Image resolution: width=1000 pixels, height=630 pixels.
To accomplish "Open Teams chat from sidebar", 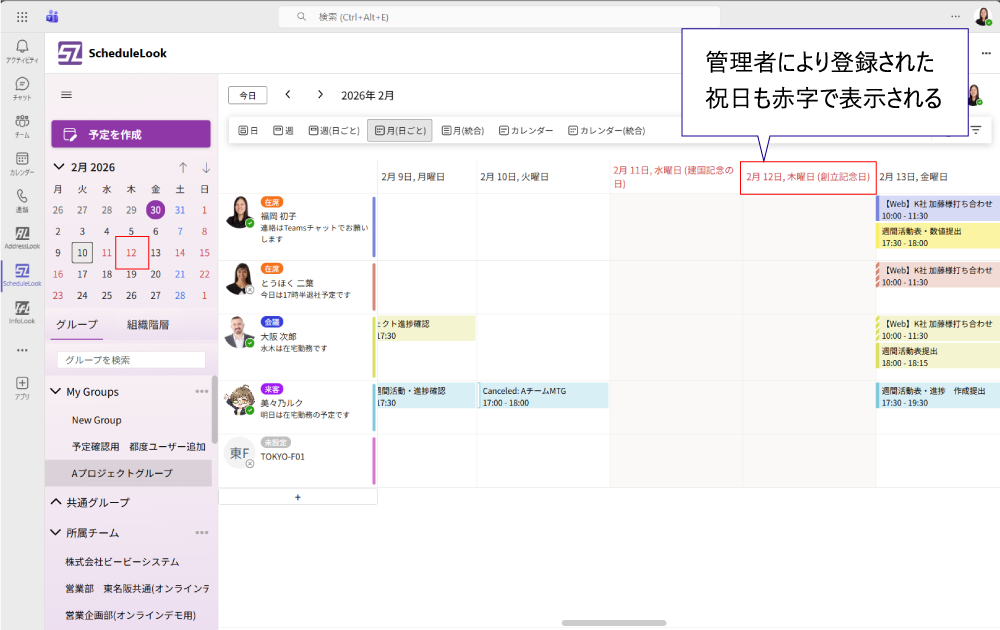I will click(22, 87).
